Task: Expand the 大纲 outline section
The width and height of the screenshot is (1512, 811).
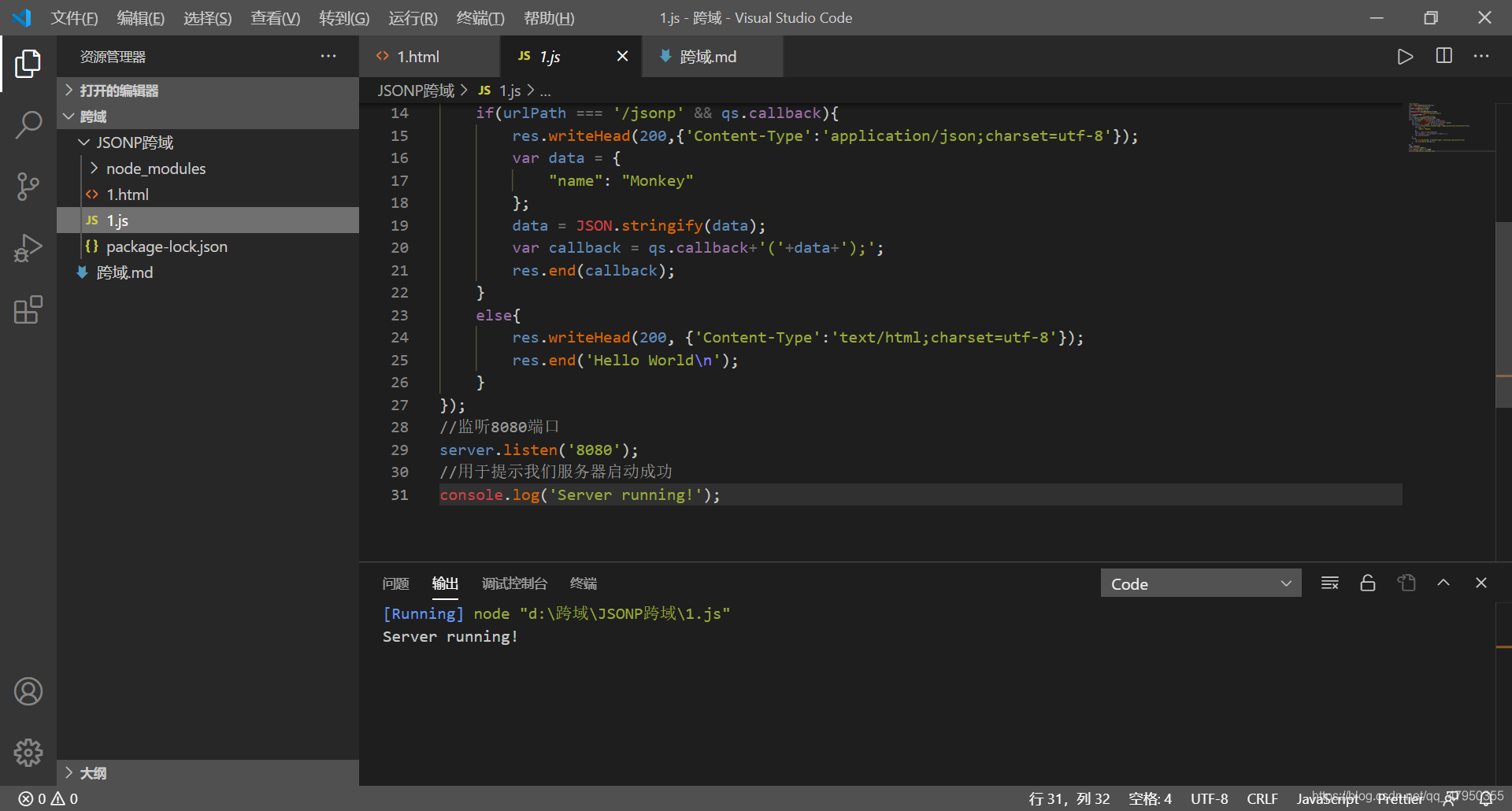Action: click(x=208, y=773)
